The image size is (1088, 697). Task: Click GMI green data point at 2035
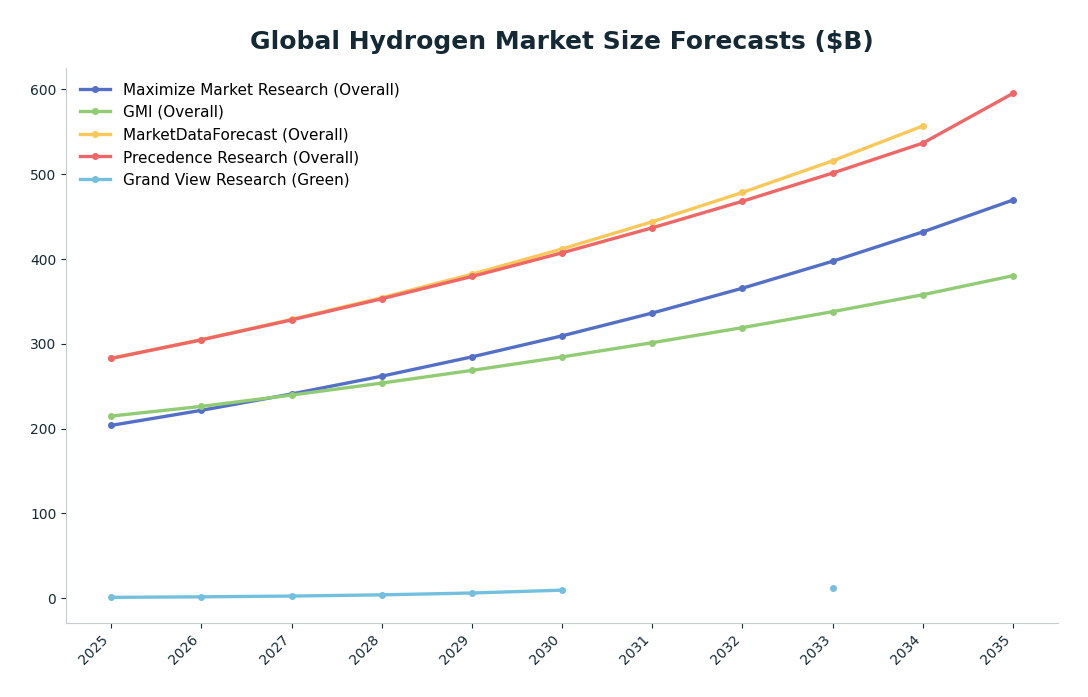tap(1013, 276)
